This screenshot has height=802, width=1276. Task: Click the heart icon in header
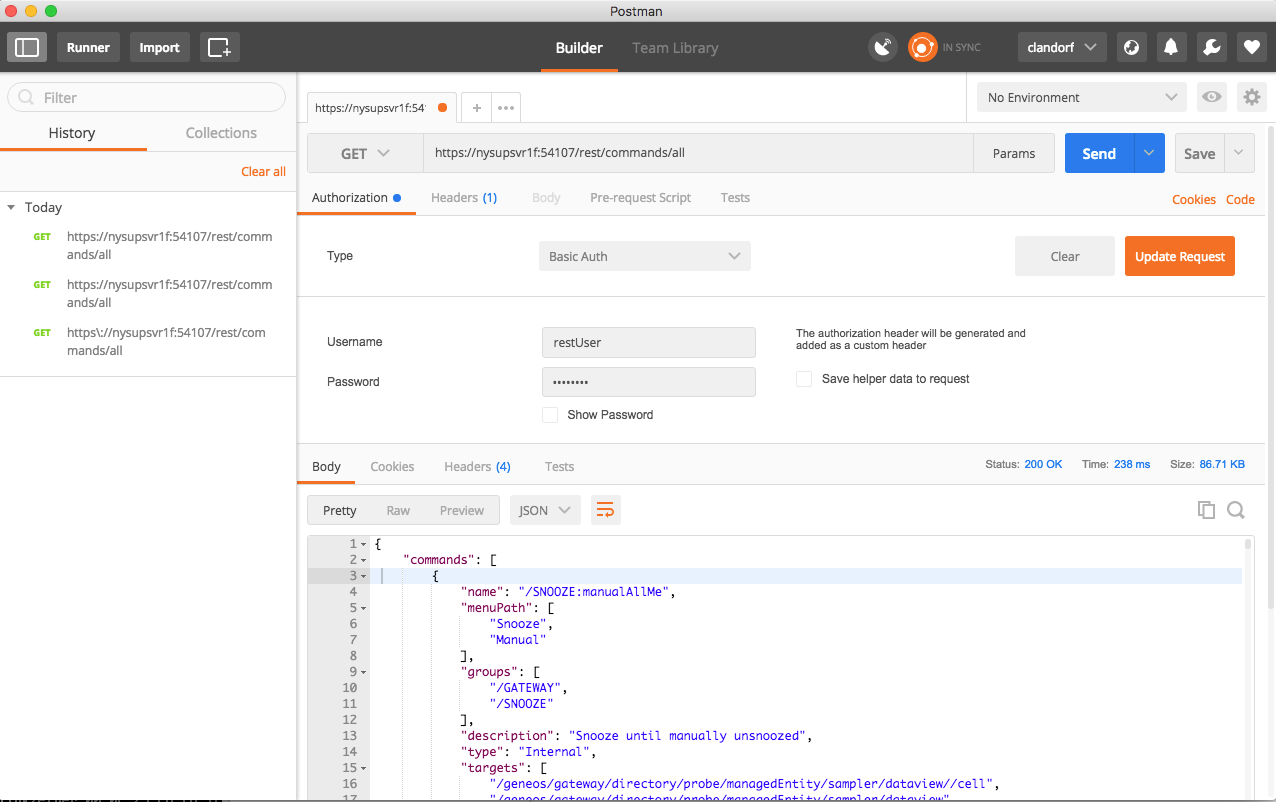1251,47
